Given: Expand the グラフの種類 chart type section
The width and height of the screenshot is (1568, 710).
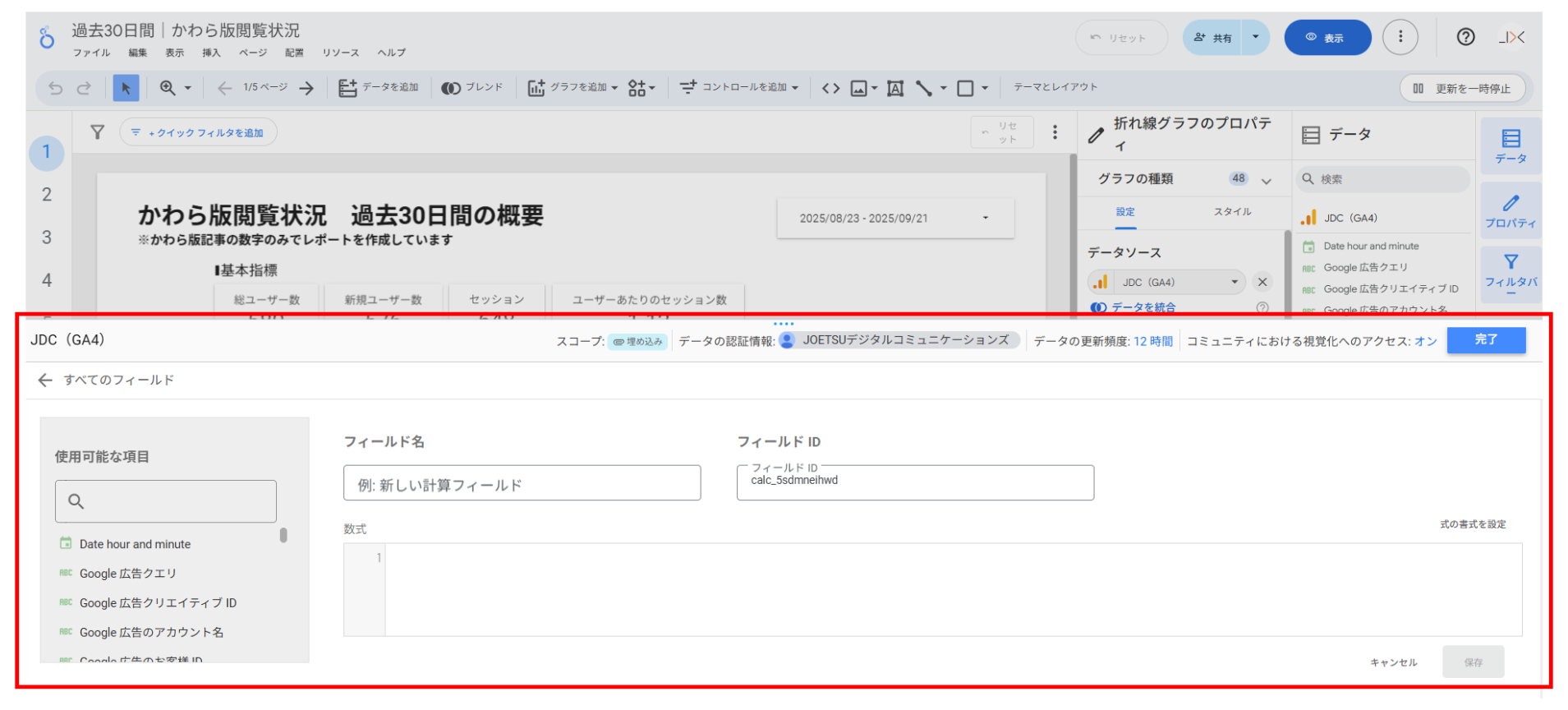Looking at the screenshot, I should [1266, 180].
